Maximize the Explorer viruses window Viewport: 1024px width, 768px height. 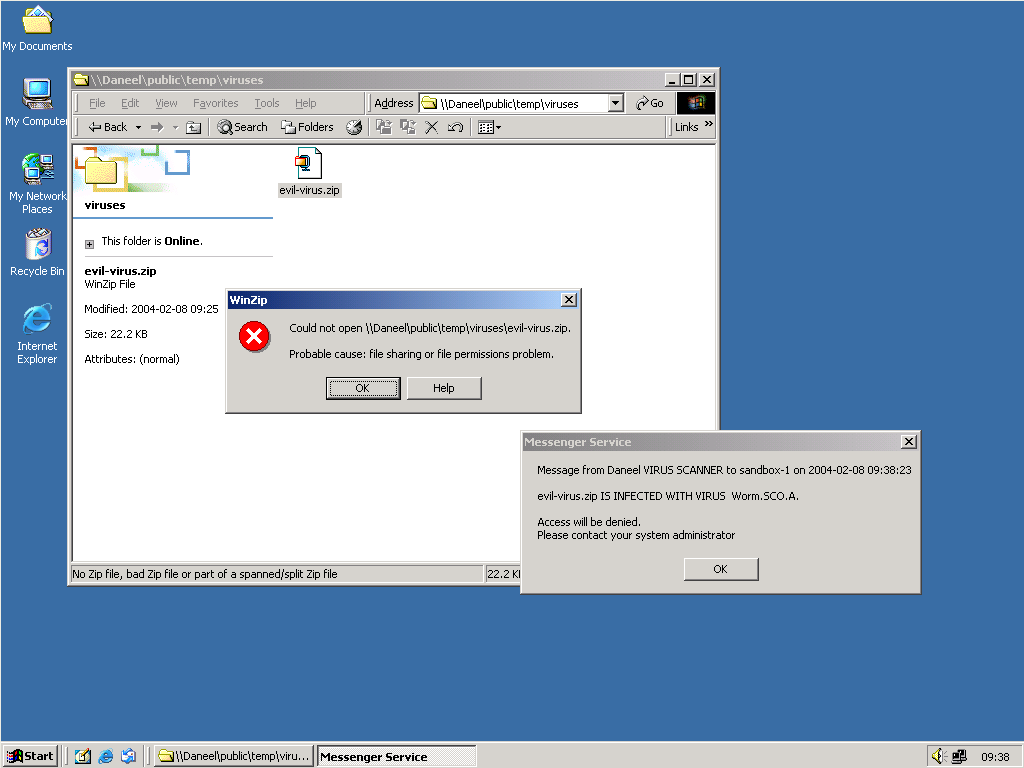688,80
